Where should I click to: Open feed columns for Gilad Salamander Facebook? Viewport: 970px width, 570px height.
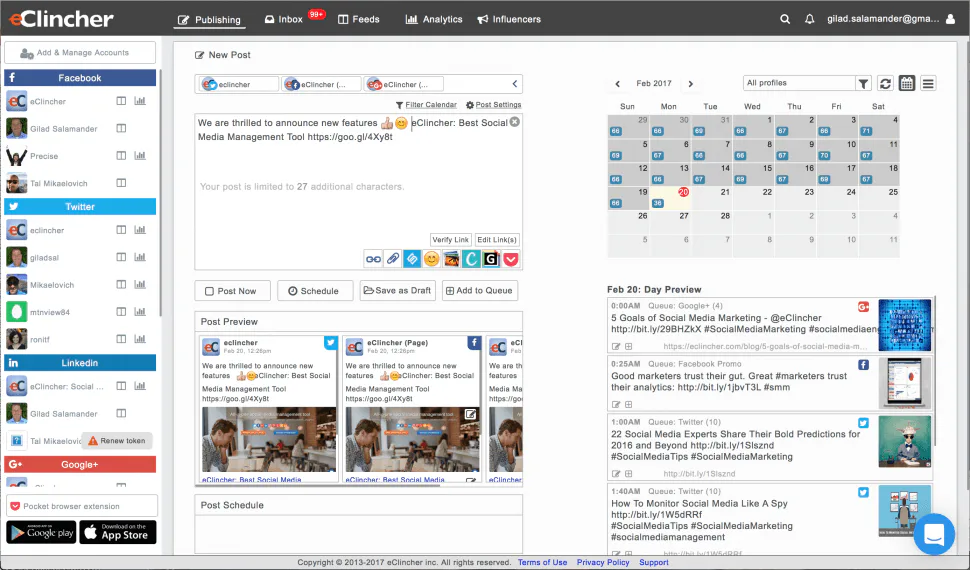121,128
